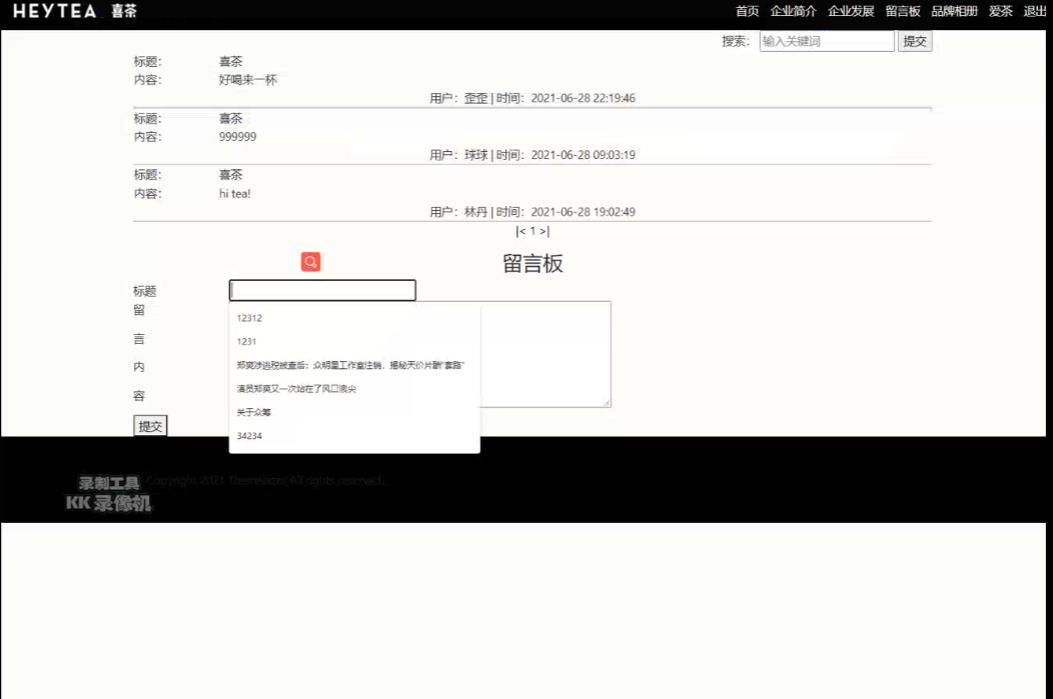Click user name 林丹
The width and height of the screenshot is (1053, 699).
(476, 212)
